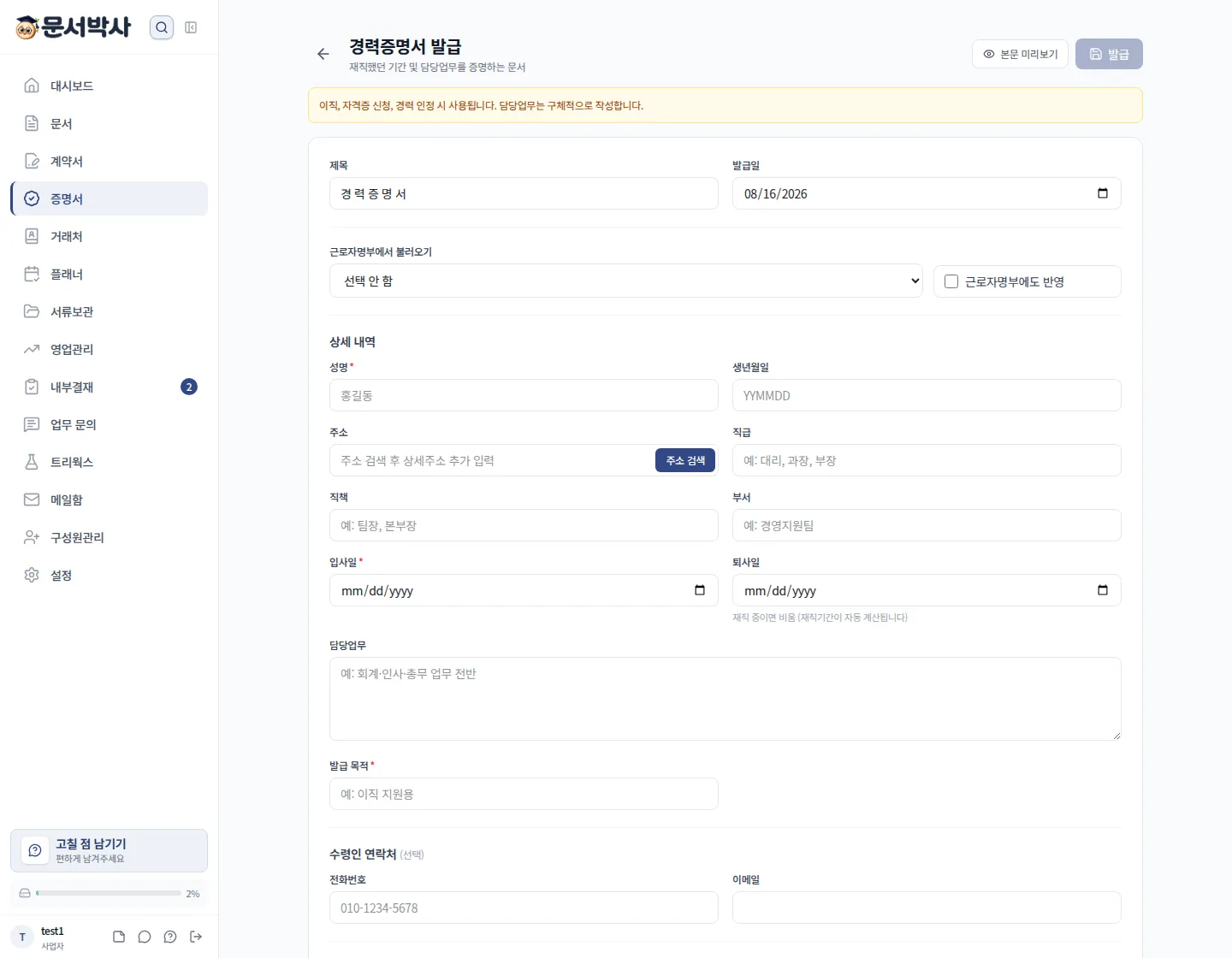This screenshot has height=958, width=1232.
Task: Open 트리웍스 in the sidebar
Action: [110, 462]
